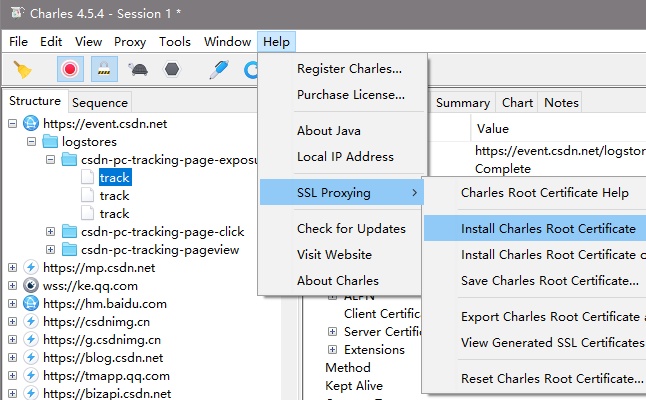The height and width of the screenshot is (400, 646).
Task: Expand the https://blog.csdn.net host
Action: (x=12, y=358)
